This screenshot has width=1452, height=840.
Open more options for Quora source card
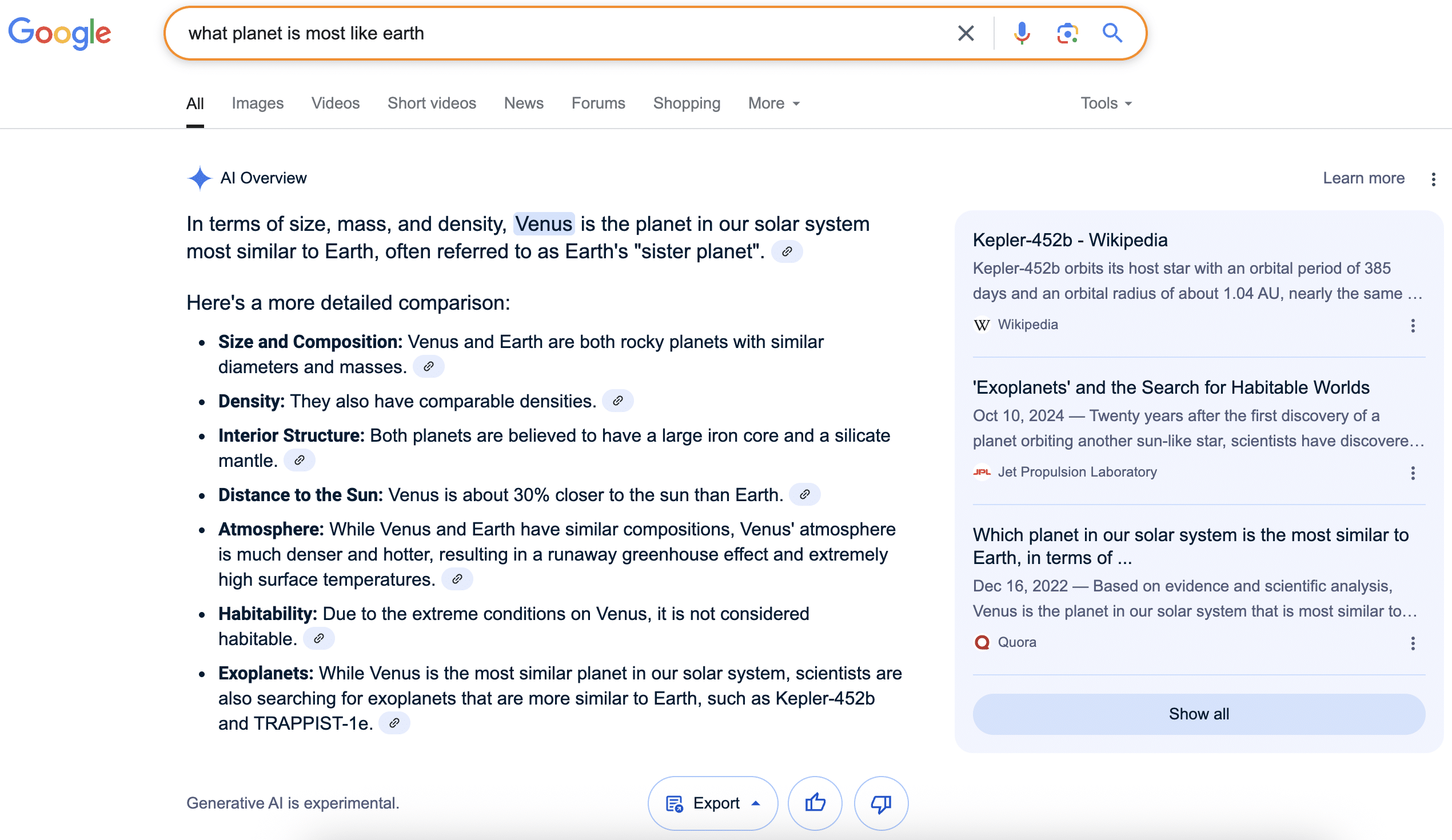(x=1413, y=643)
